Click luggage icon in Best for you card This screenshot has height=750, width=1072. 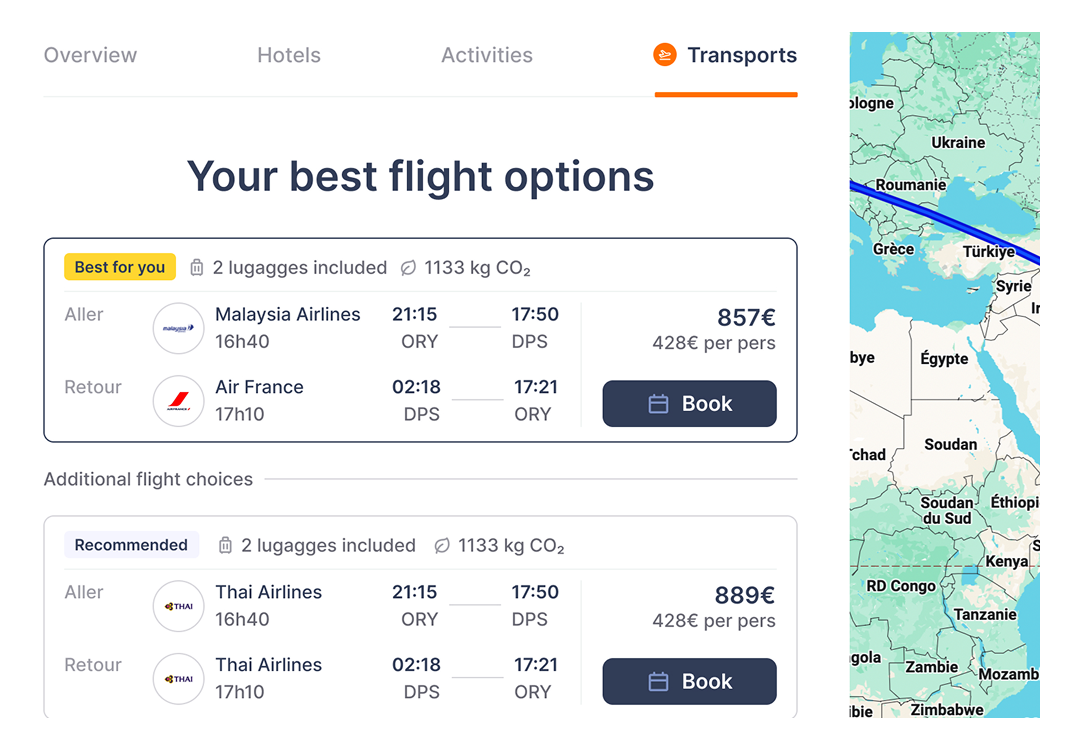197,267
